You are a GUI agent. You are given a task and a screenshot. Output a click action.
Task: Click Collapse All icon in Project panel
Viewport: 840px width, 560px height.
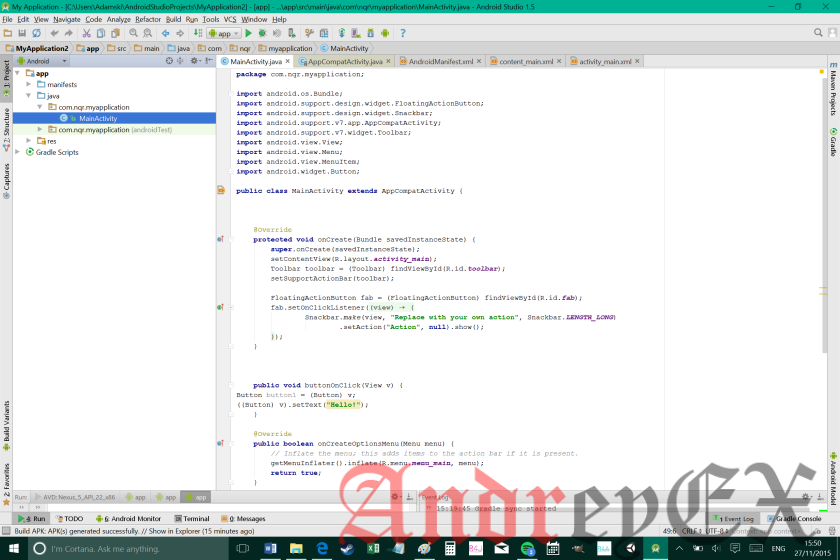(181, 61)
